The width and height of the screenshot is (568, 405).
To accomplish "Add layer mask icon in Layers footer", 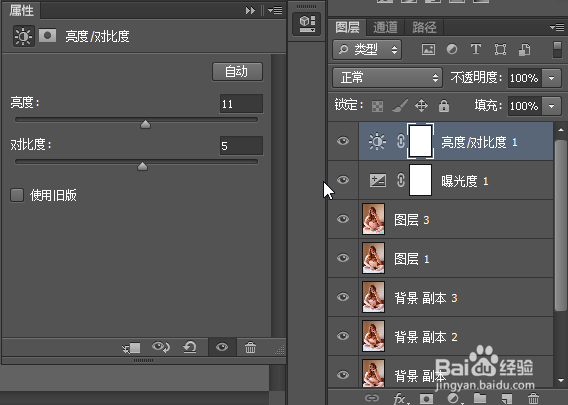I will pos(426,398).
